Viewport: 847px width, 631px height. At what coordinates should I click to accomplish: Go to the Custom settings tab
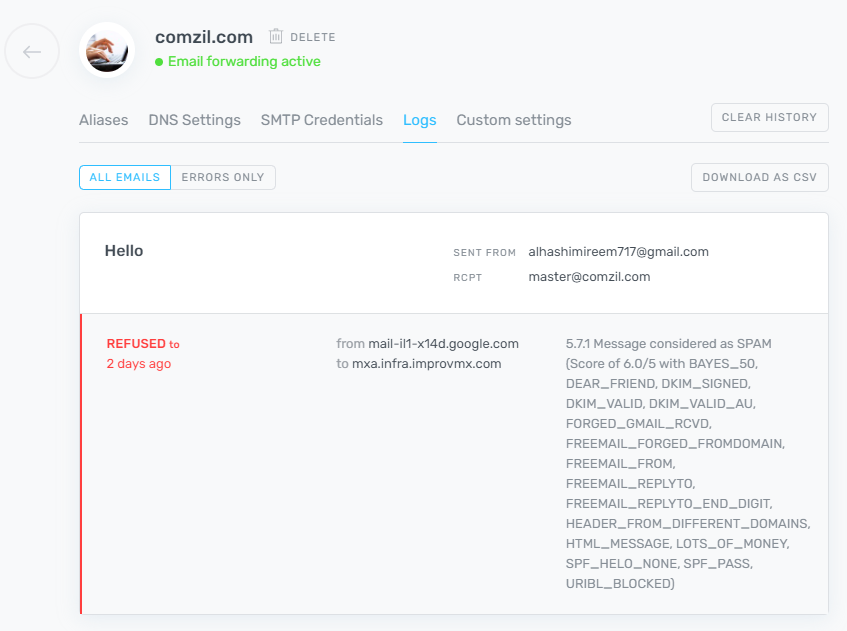tap(514, 120)
